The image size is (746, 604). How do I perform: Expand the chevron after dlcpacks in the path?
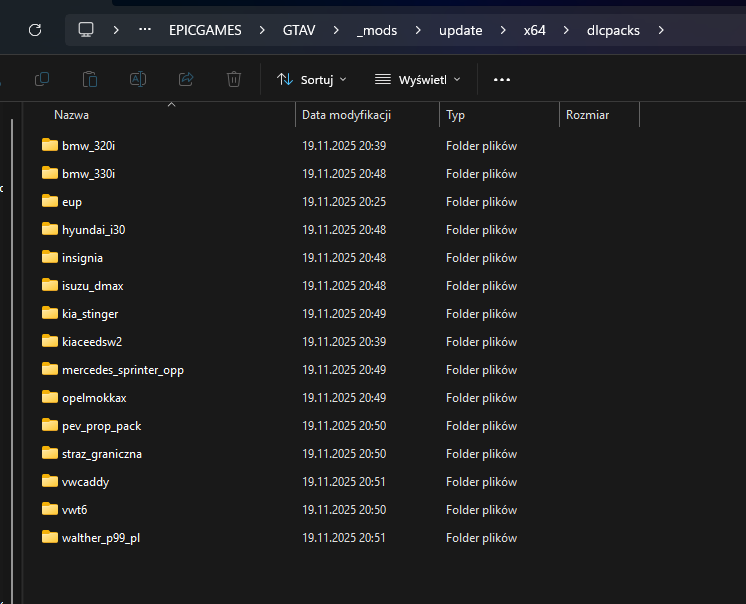(660, 30)
